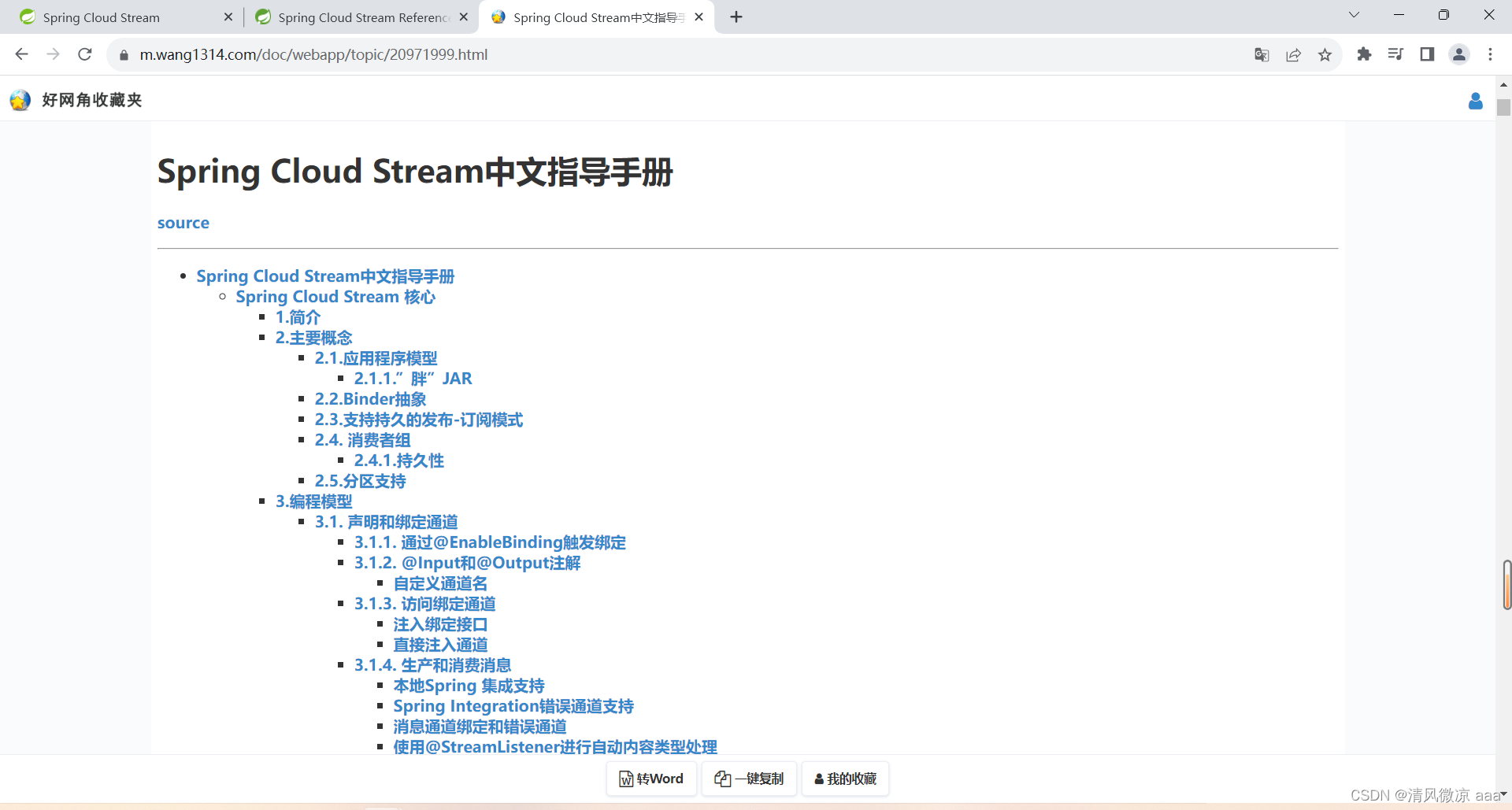Bookmark this page with the star icon
The width and height of the screenshot is (1512, 810).
point(1325,54)
